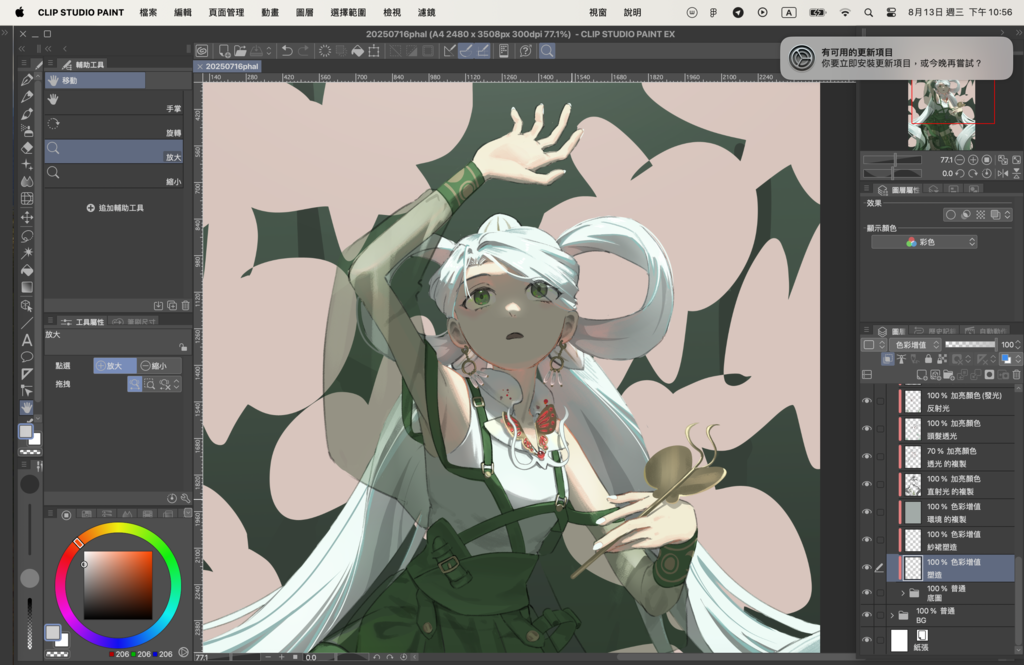
Task: Delete layer using trash icon in Layer panel
Action: pos(1016,375)
